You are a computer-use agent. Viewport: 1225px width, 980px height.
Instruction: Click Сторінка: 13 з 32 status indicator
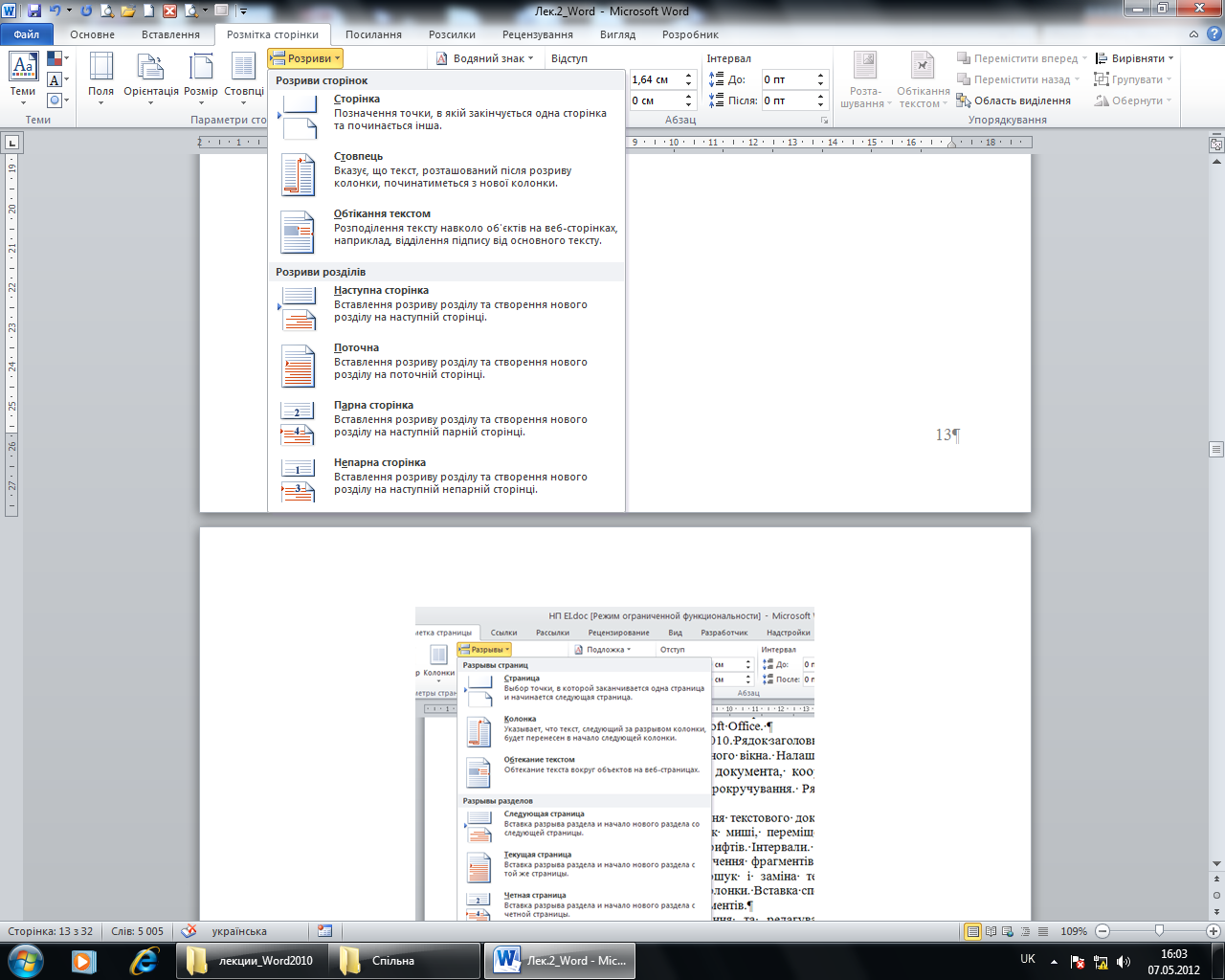coord(51,931)
